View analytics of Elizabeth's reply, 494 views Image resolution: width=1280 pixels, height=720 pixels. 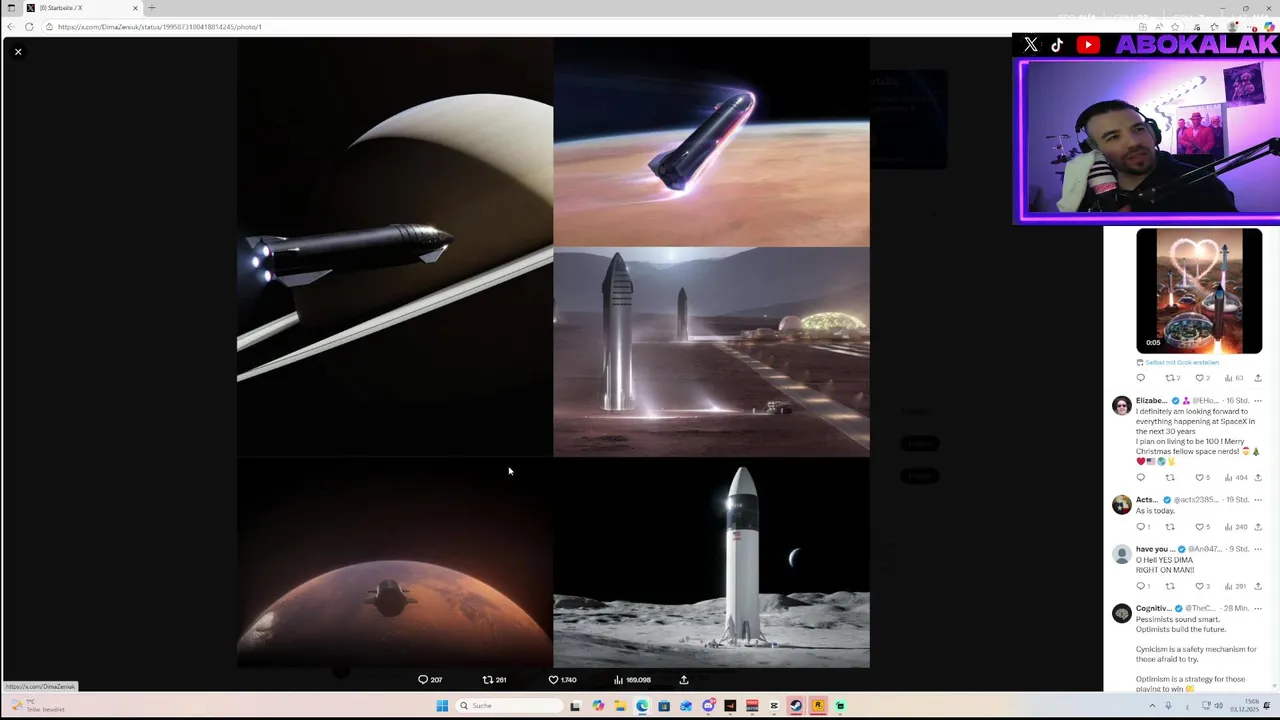coord(1235,477)
